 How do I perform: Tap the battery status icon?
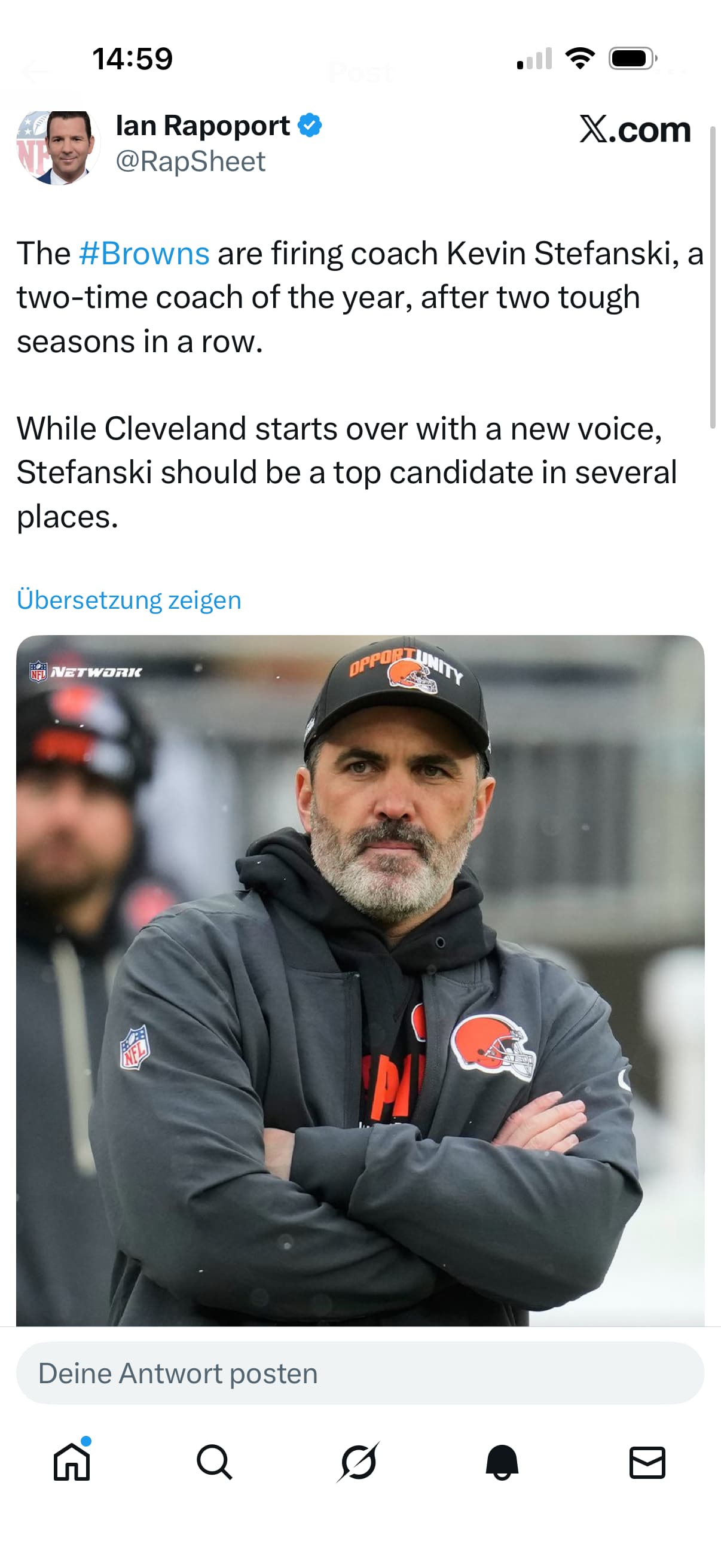coord(632,59)
